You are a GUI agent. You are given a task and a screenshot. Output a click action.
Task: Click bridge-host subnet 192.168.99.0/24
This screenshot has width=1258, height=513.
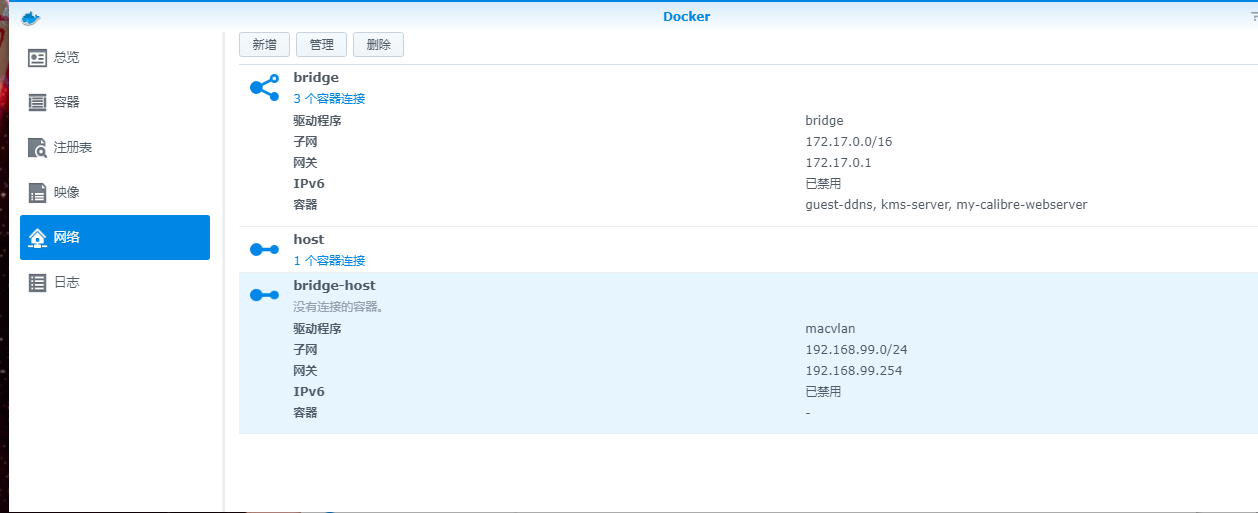pyautogui.click(x=856, y=350)
